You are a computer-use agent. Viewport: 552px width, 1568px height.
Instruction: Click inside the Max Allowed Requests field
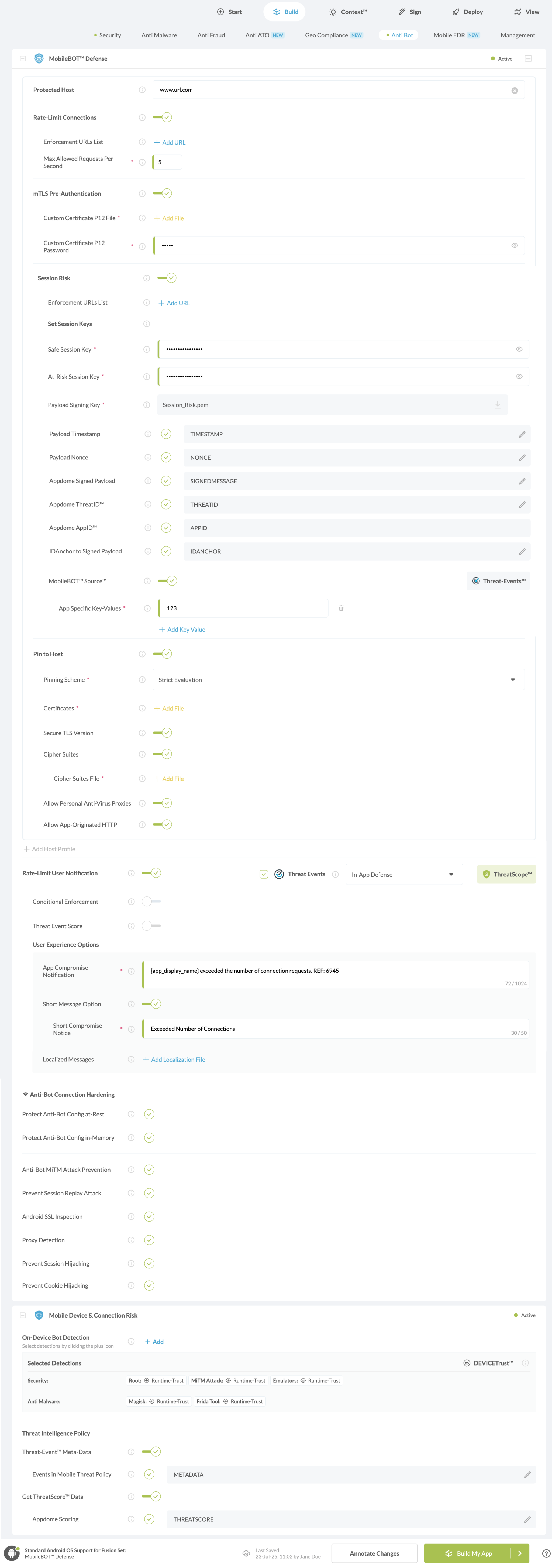point(167,162)
